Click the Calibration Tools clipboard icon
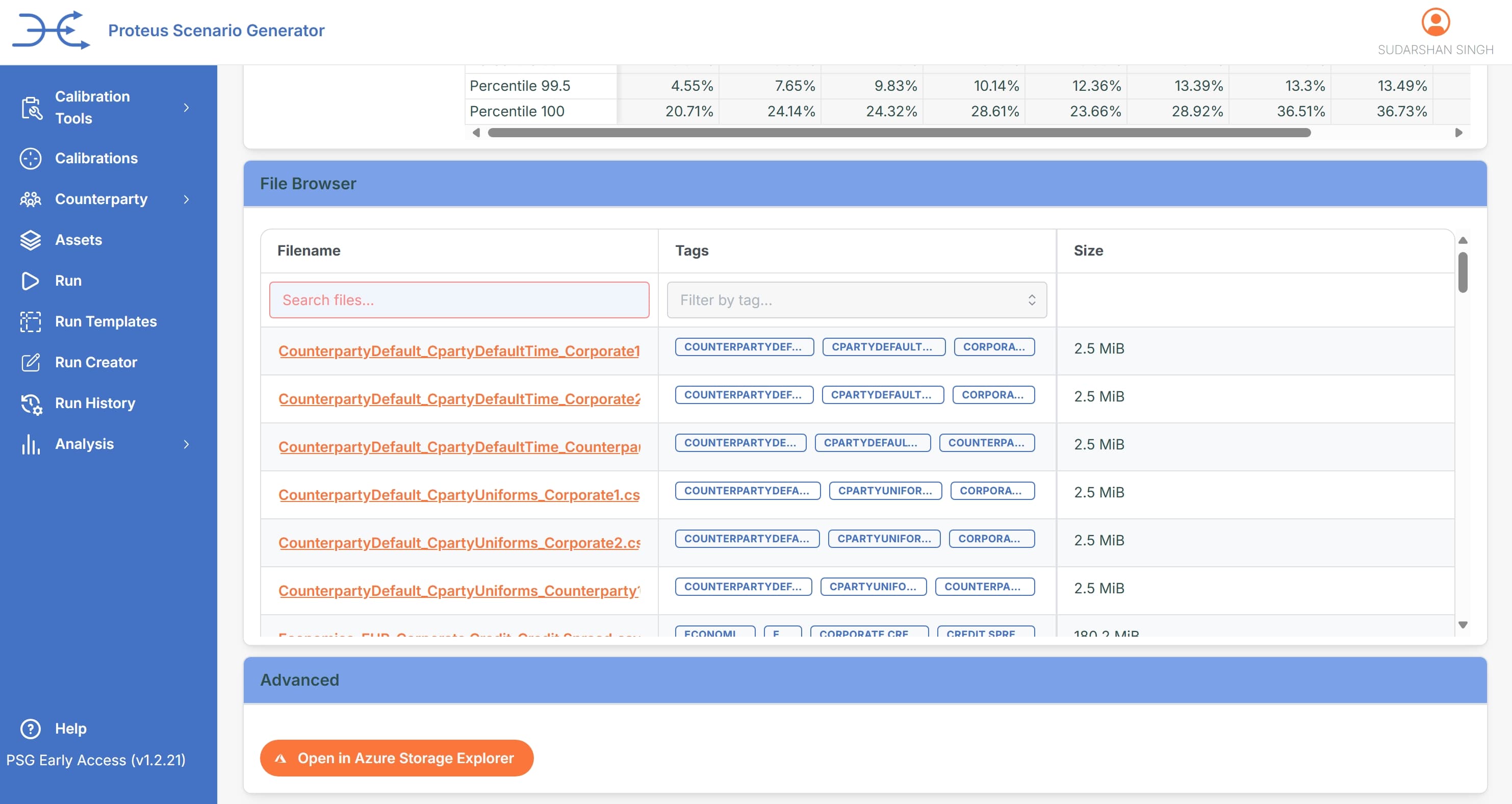The width and height of the screenshot is (1512, 804). pos(31,108)
